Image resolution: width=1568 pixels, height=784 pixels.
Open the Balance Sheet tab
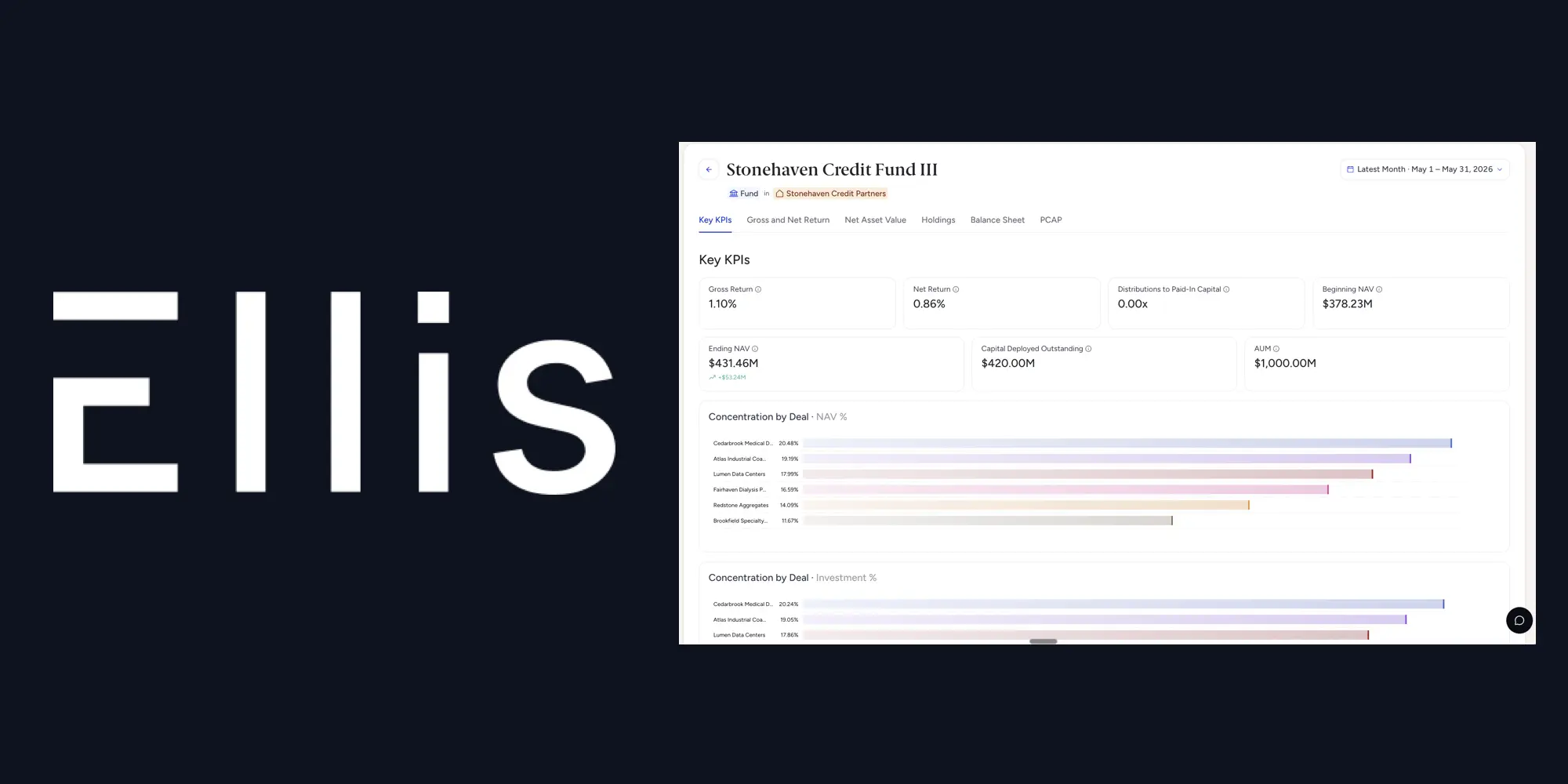pos(997,220)
